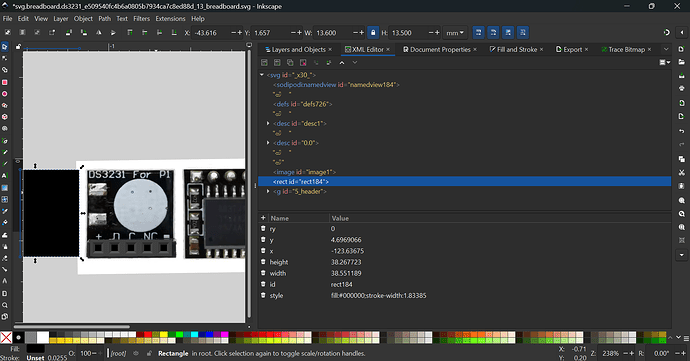This screenshot has width=690, height=361.
Task: Toggle the width/height lock button
Action: click(x=373, y=33)
